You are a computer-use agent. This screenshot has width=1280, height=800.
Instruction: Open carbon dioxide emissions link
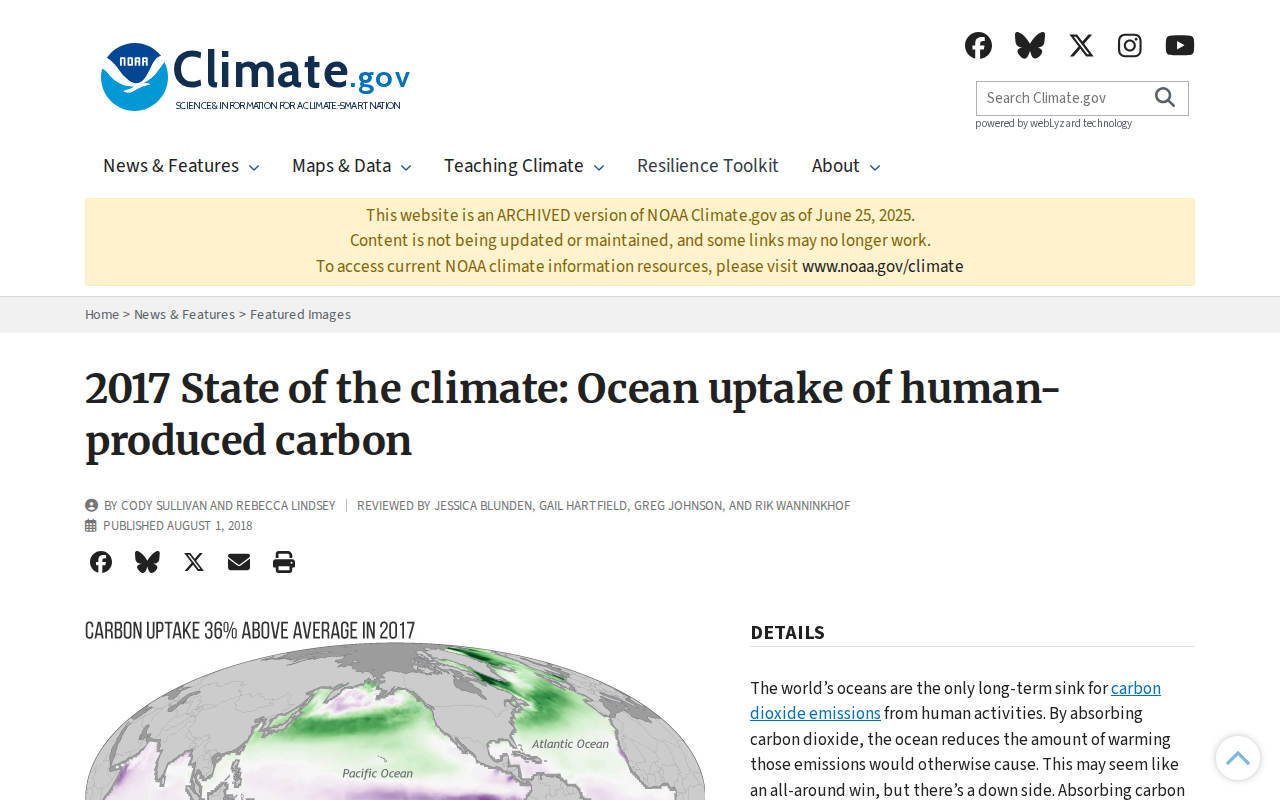pos(955,700)
